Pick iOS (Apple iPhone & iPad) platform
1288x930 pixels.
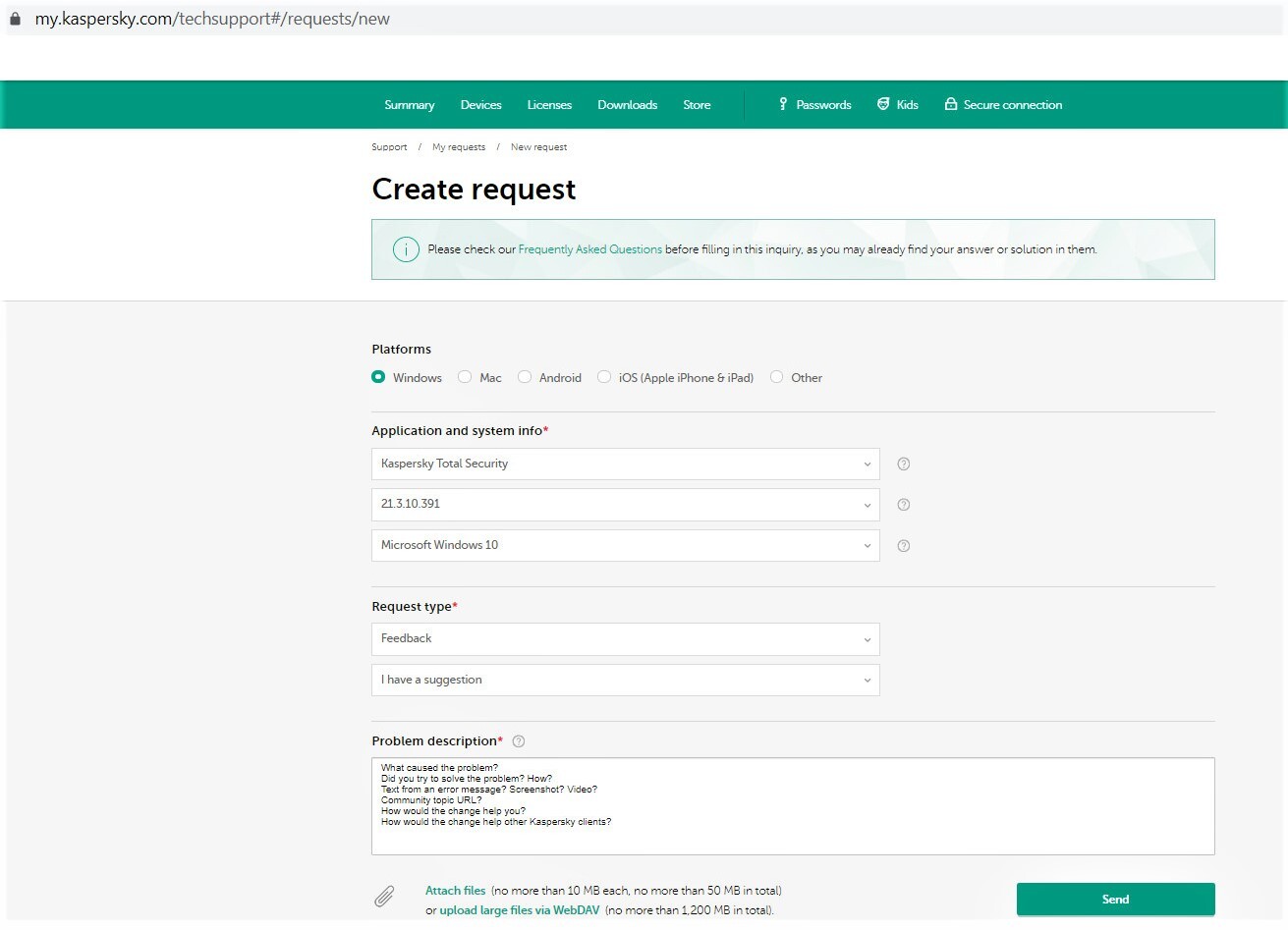[604, 377]
